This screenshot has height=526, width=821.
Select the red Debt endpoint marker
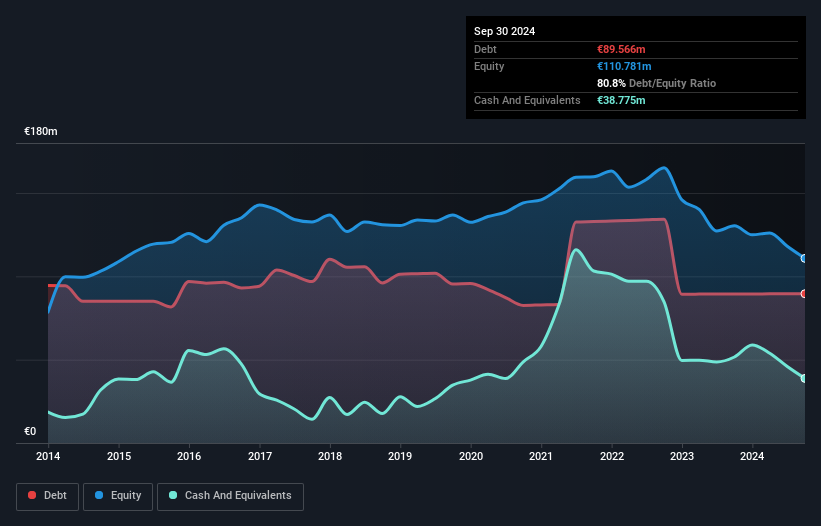pos(804,294)
